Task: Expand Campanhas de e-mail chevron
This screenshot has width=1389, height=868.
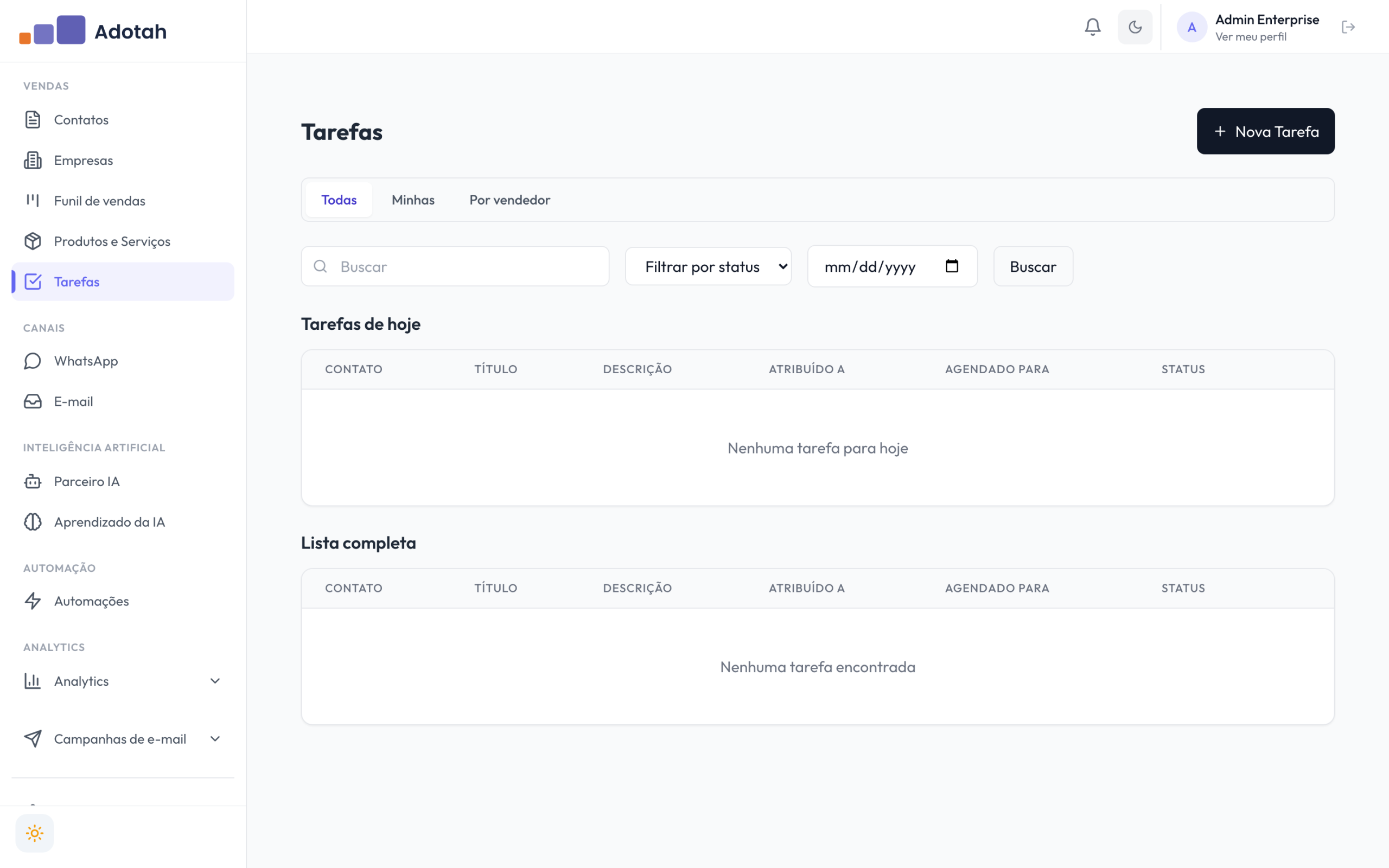Action: click(x=215, y=739)
